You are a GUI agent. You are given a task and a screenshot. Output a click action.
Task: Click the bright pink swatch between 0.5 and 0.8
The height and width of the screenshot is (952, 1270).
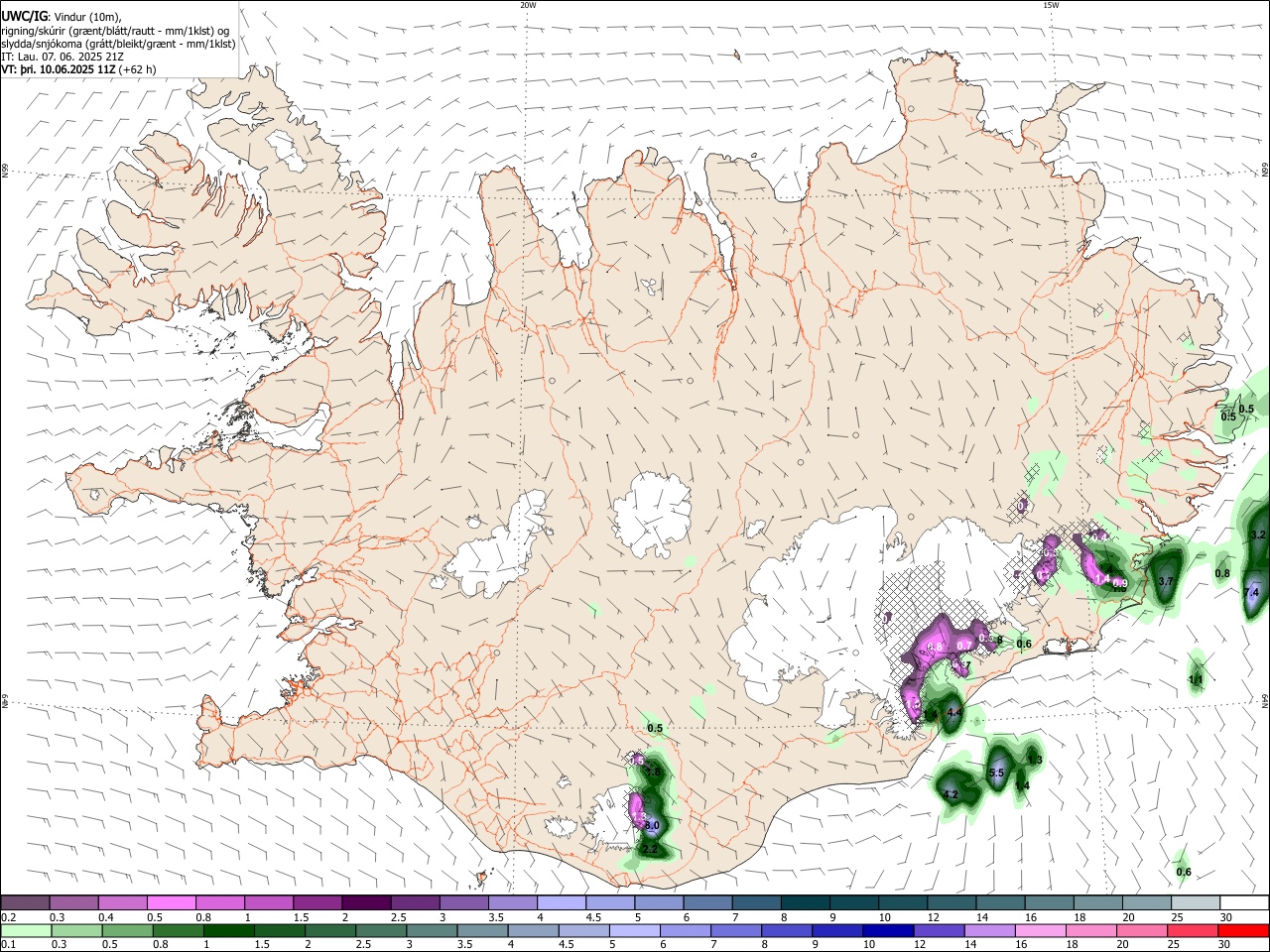click(171, 902)
